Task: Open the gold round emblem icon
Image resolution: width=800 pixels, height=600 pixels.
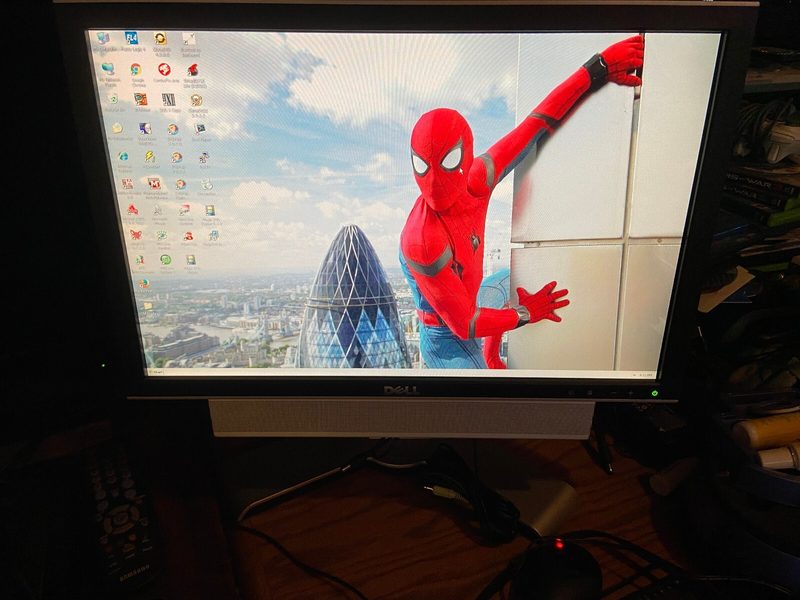Action: pyautogui.click(x=196, y=100)
